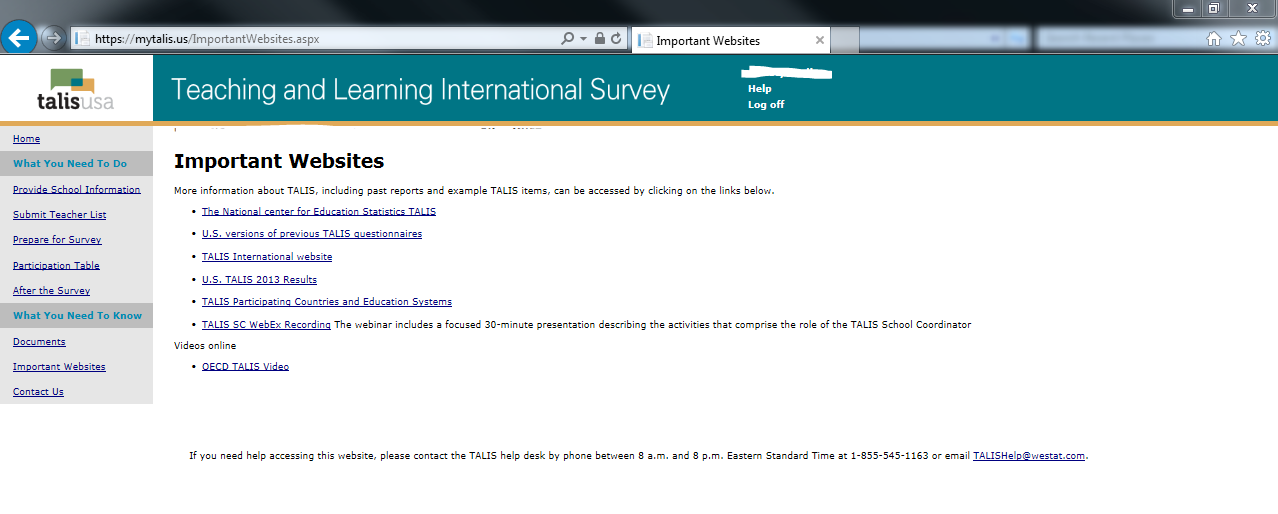Open TALIS Participating Countries and Education Systems

[x=327, y=302]
